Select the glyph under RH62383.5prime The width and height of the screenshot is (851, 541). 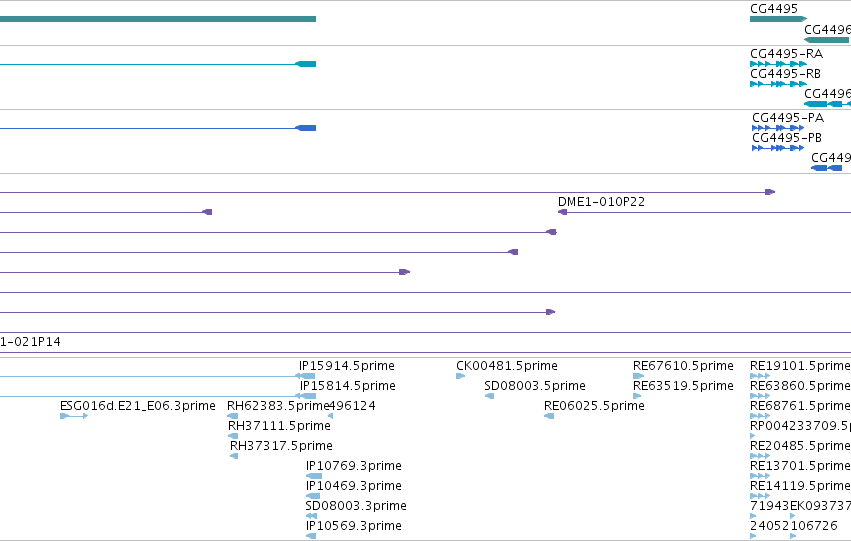pyautogui.click(x=233, y=416)
